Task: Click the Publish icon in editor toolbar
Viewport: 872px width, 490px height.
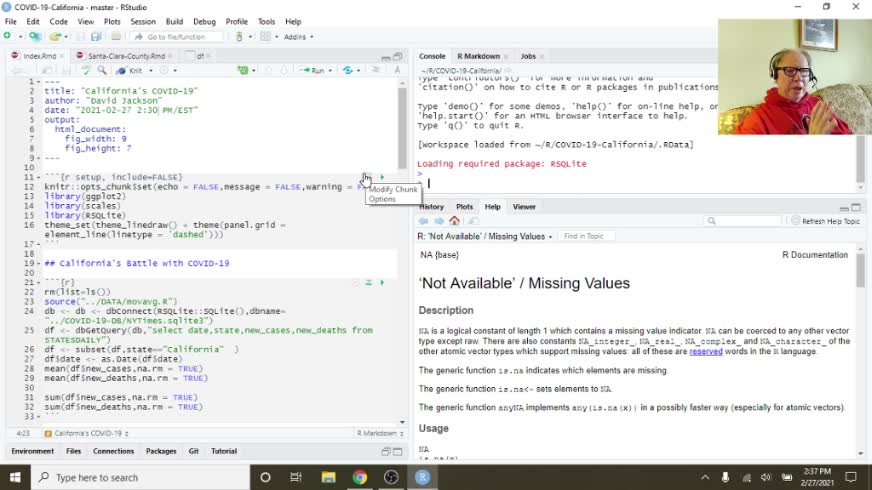Action: pos(348,71)
